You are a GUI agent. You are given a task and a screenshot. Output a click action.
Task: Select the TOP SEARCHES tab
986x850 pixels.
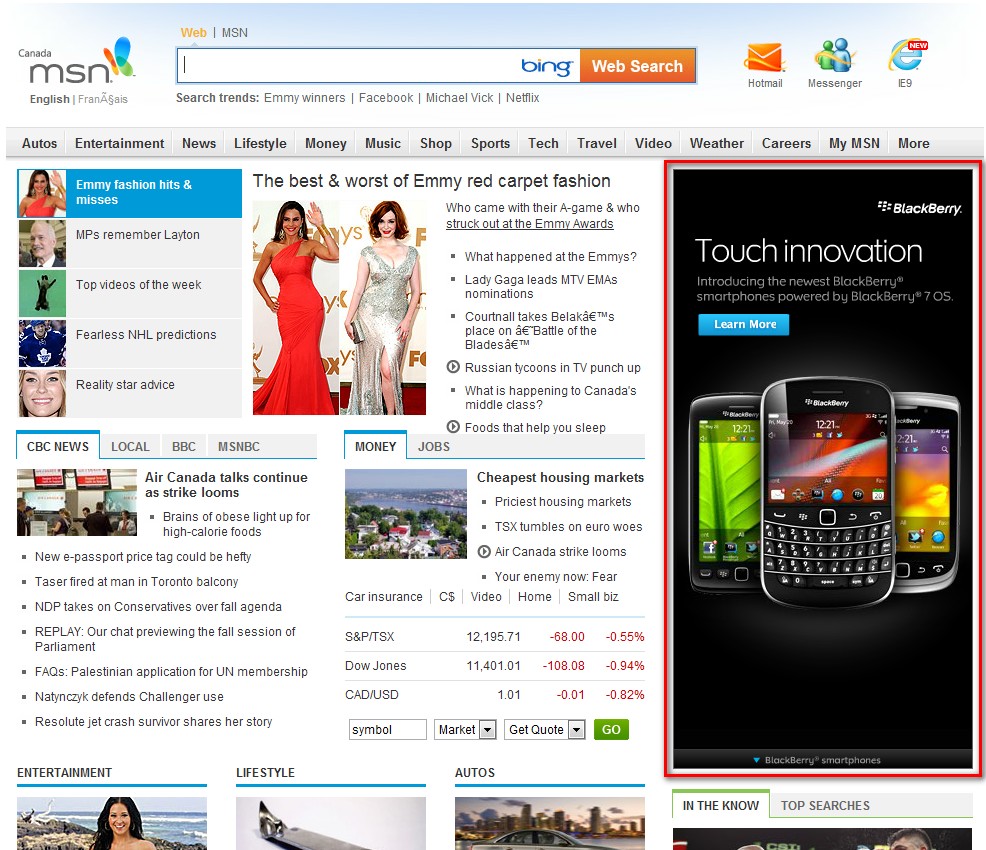click(x=825, y=805)
